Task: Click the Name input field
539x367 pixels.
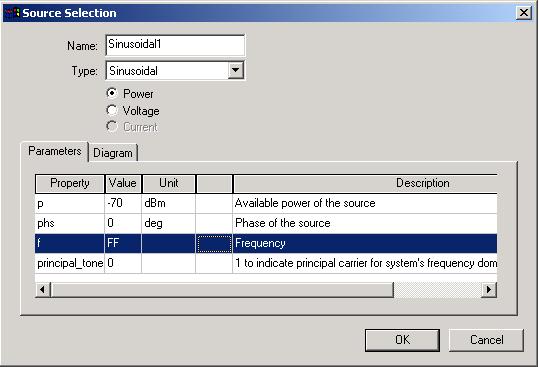Action: coord(175,45)
